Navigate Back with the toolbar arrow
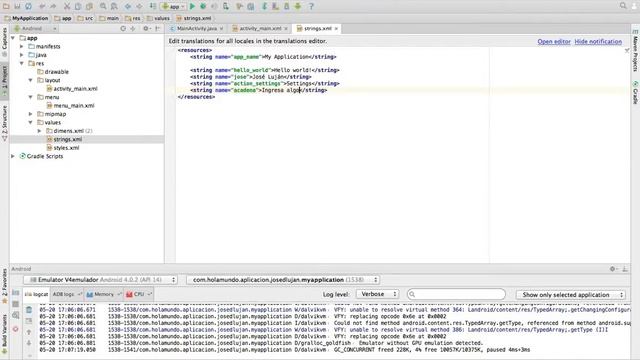 [128, 6]
